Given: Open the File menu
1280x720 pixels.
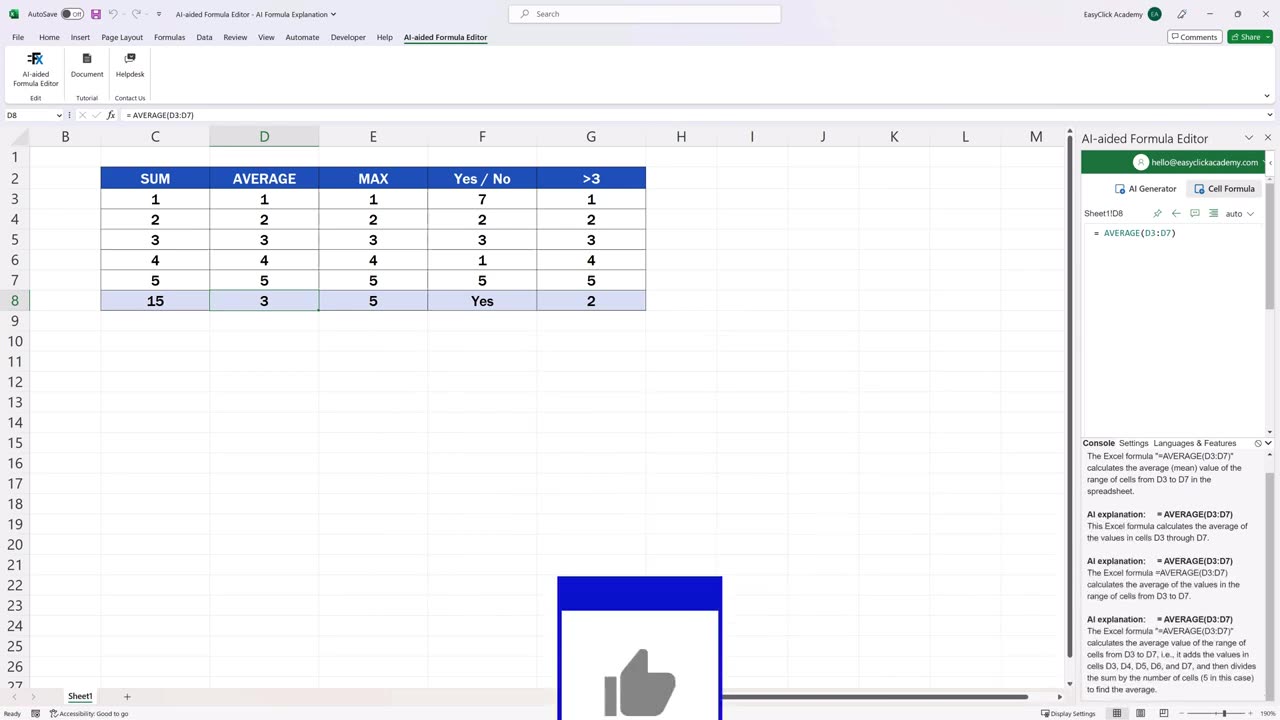Looking at the screenshot, I should coord(18,37).
